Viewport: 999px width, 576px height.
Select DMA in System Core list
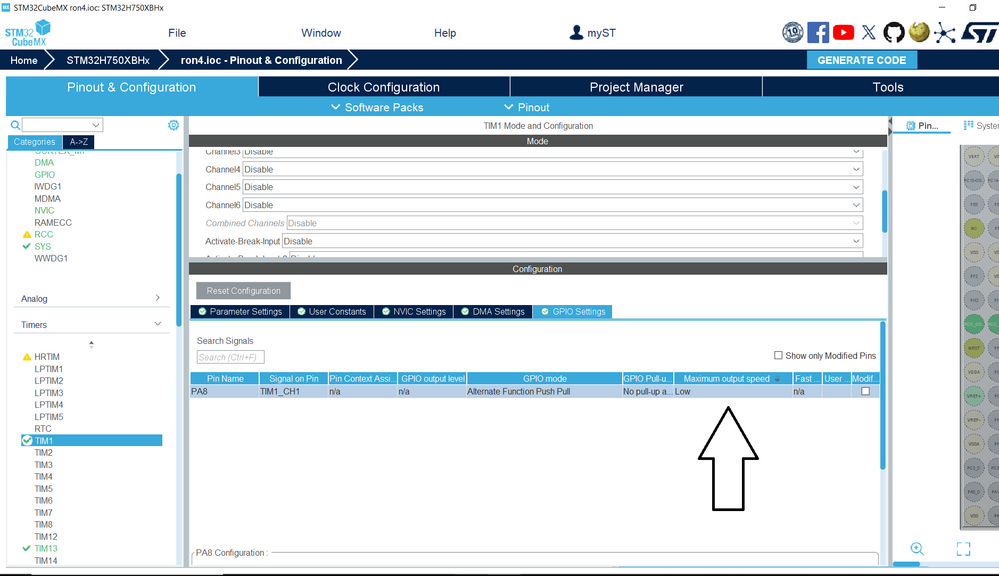click(x=44, y=162)
